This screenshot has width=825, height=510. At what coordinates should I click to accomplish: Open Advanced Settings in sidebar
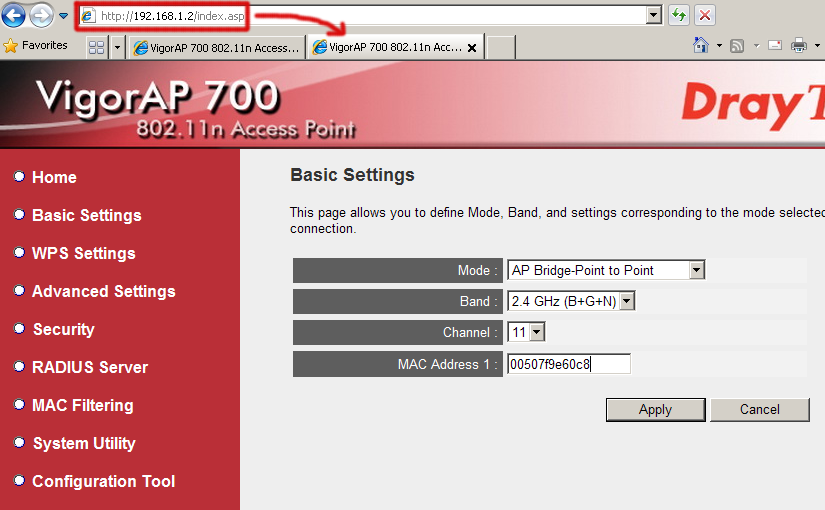click(x=104, y=291)
